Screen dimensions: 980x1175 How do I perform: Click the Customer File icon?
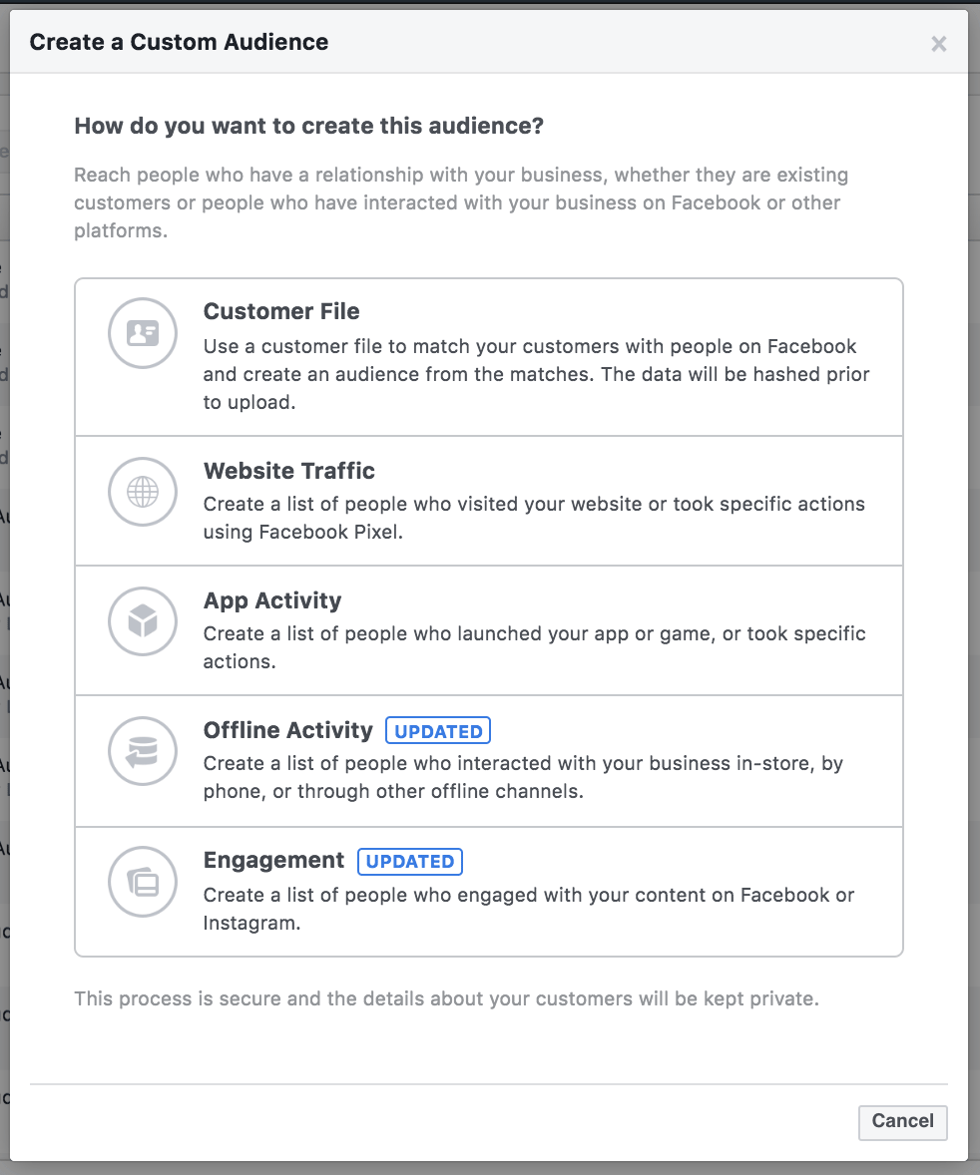pos(142,332)
